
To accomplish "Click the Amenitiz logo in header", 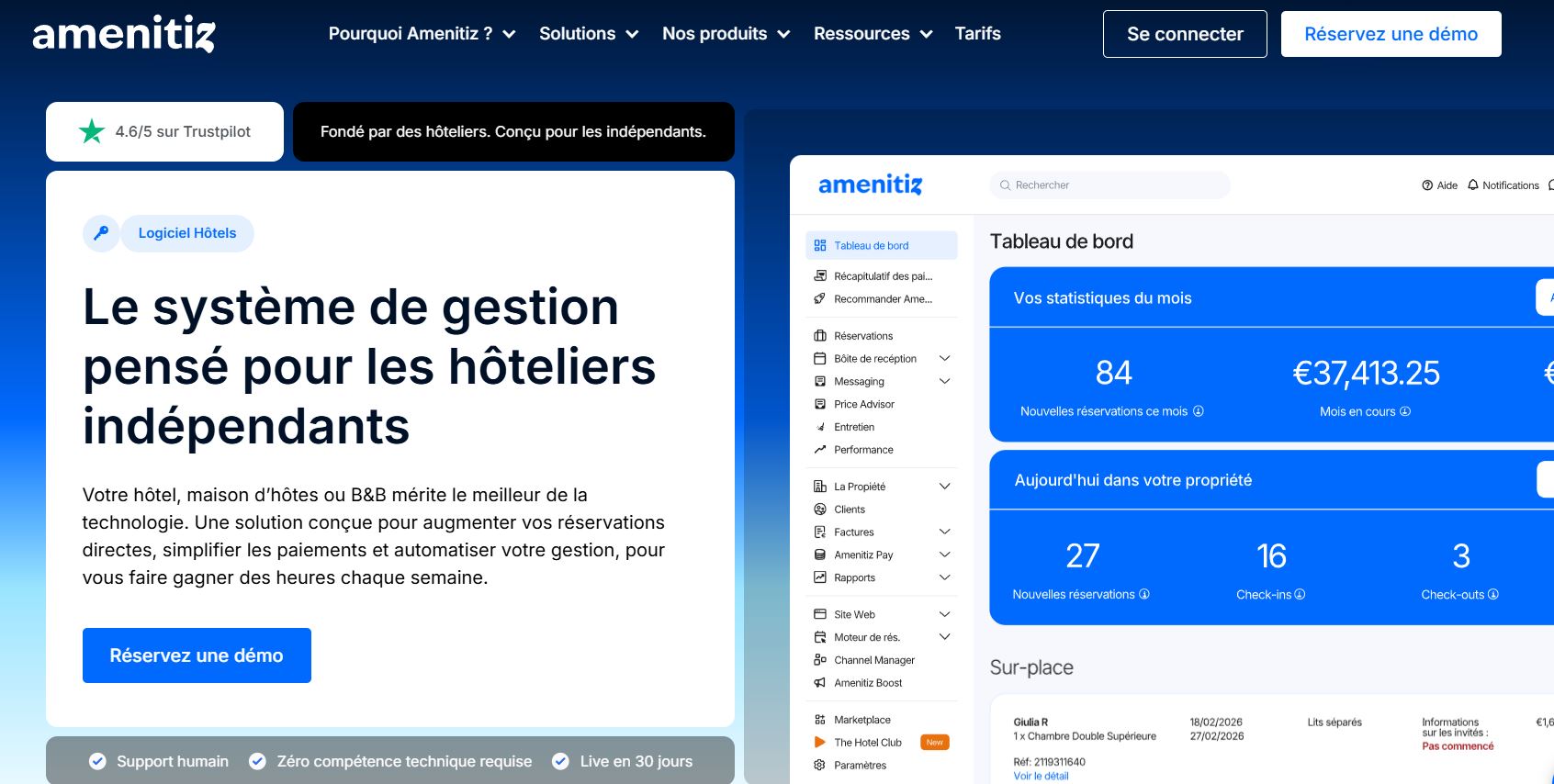I will point(124,34).
